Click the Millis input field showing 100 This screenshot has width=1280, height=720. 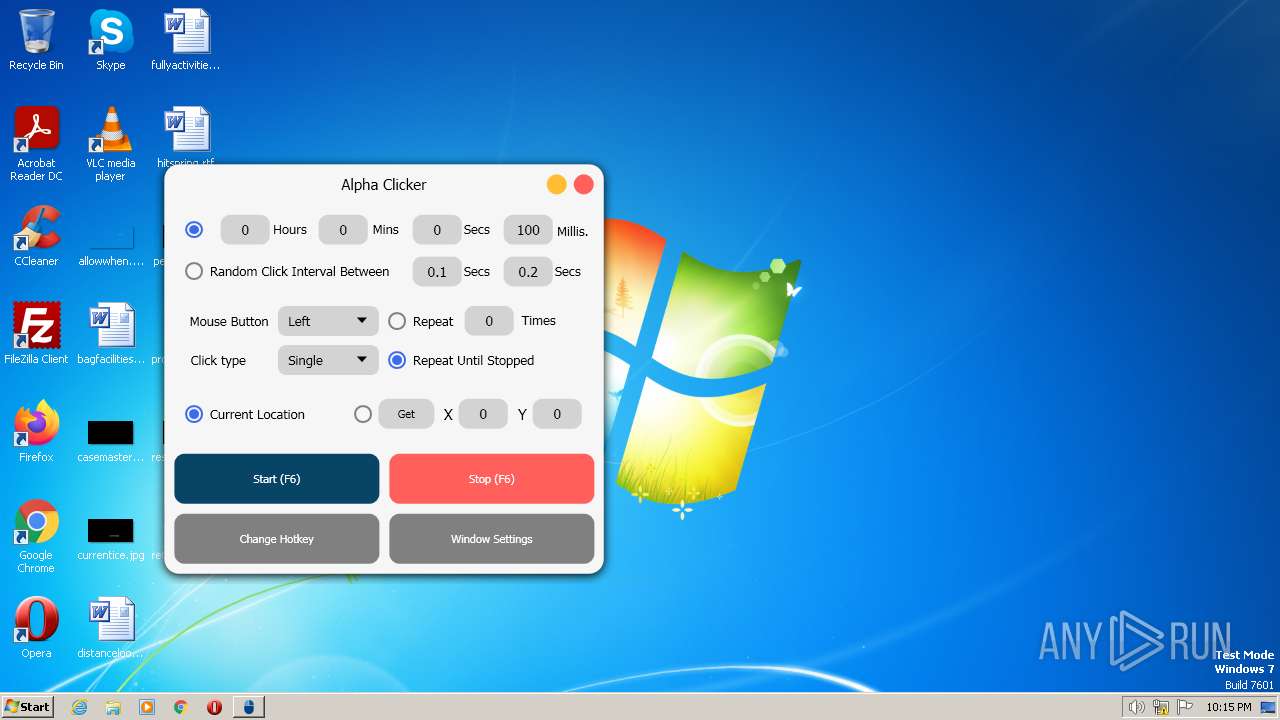[528, 230]
